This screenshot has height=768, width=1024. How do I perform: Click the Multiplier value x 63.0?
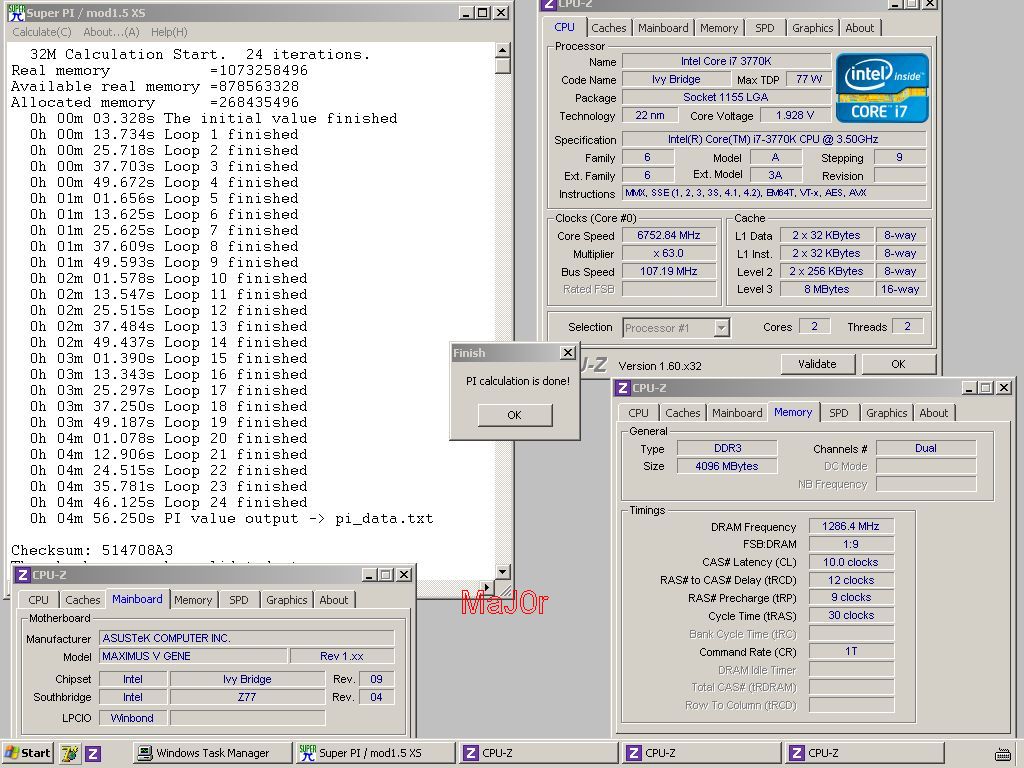[669, 253]
